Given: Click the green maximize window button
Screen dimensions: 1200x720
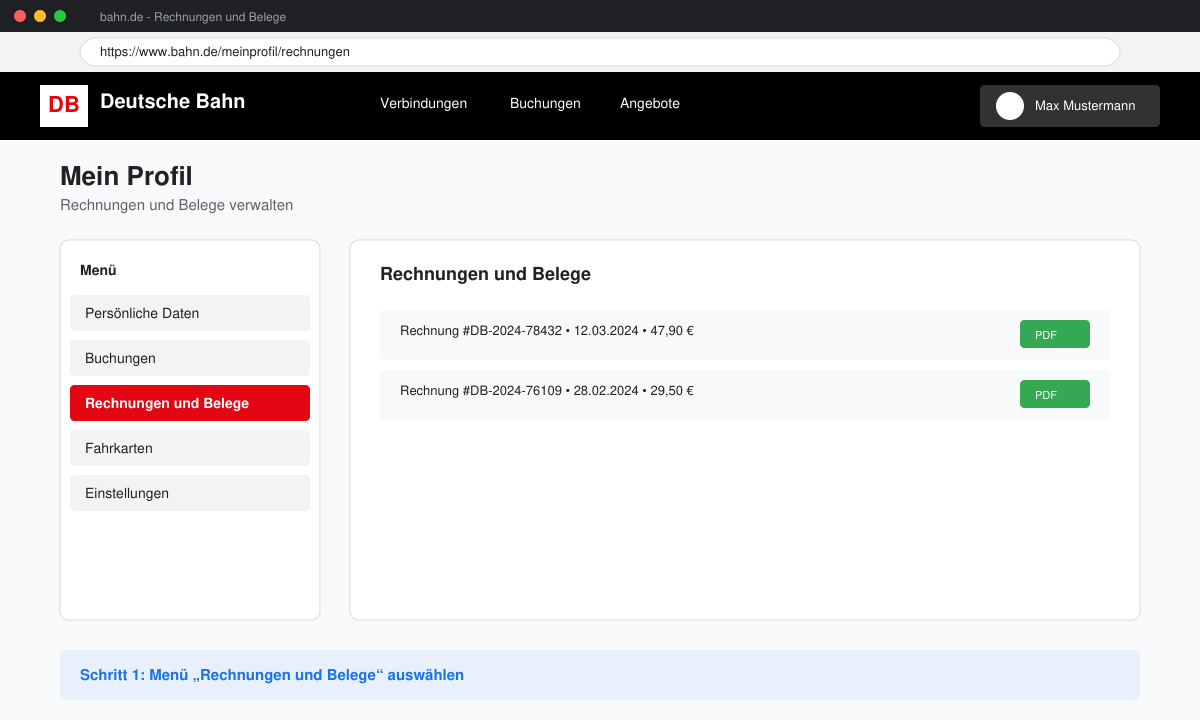Looking at the screenshot, I should click(60, 16).
